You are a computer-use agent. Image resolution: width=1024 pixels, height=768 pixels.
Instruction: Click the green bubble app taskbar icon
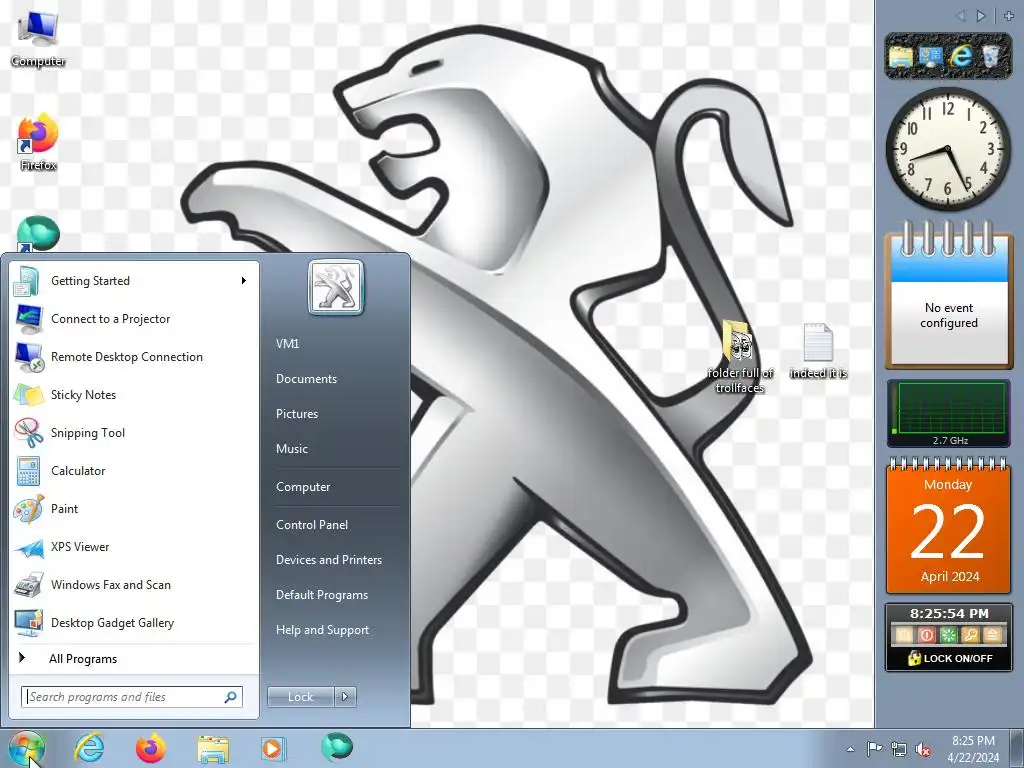[337, 747]
